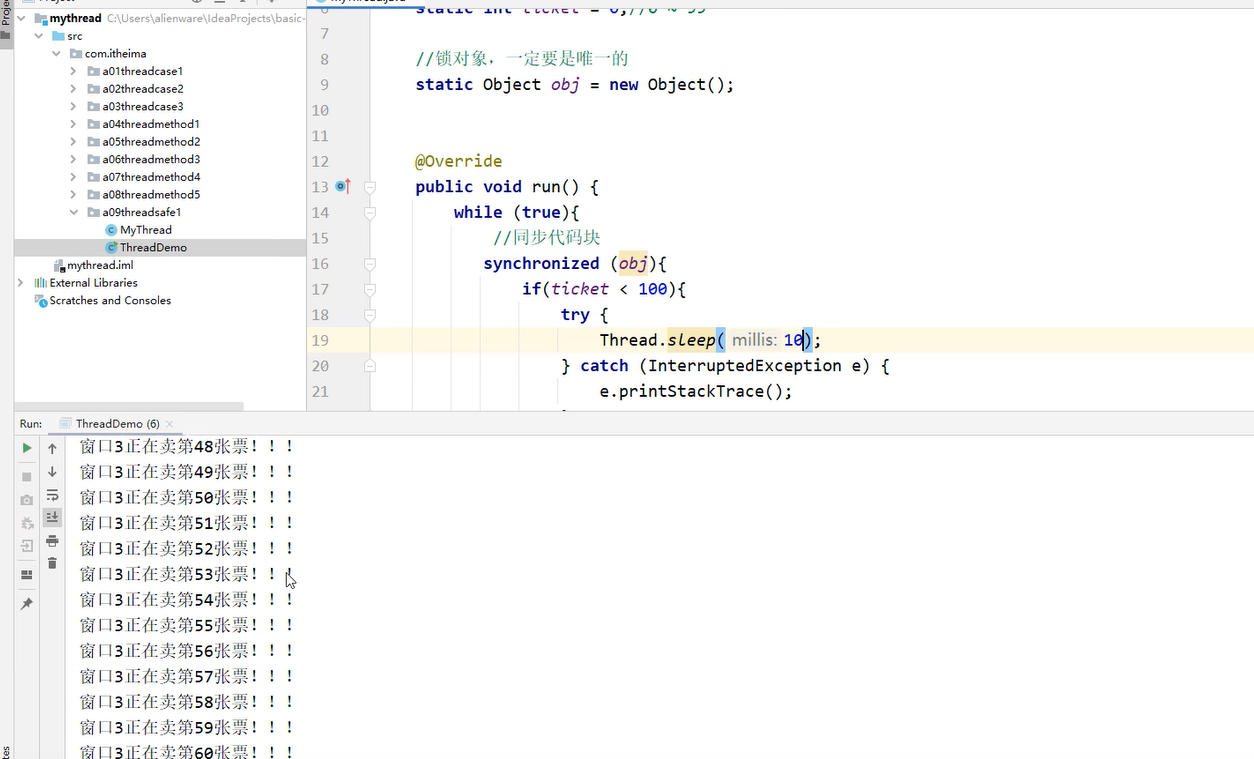Screen dimensions: 1254x759
Task: Click the down stack trace arrow
Action: tap(53, 472)
